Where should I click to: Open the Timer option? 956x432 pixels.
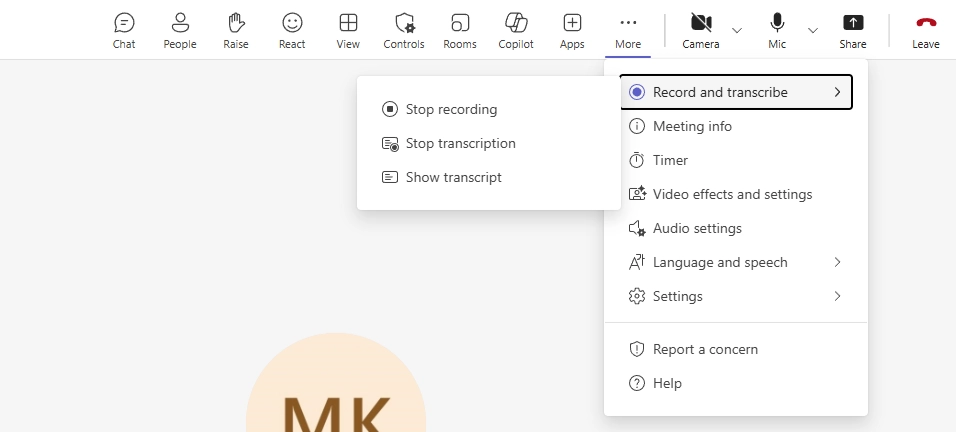click(736, 160)
